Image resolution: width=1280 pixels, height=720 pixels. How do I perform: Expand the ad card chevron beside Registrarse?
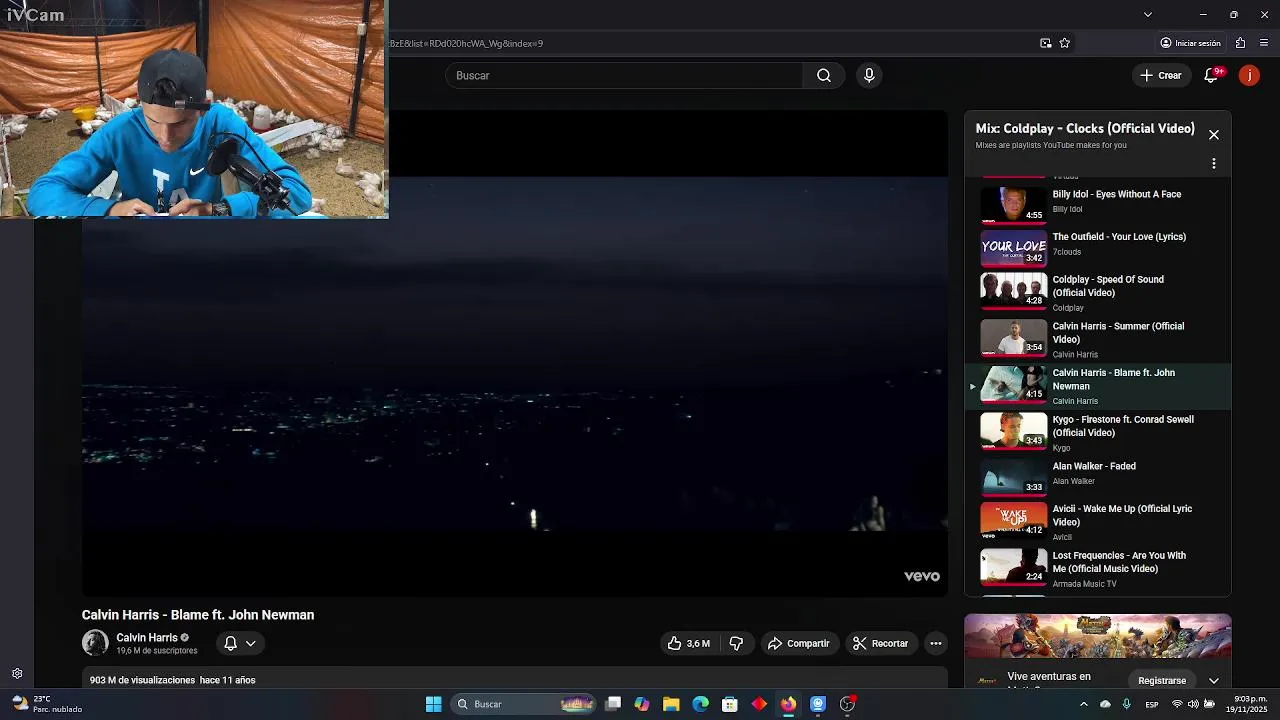pyautogui.click(x=1214, y=681)
